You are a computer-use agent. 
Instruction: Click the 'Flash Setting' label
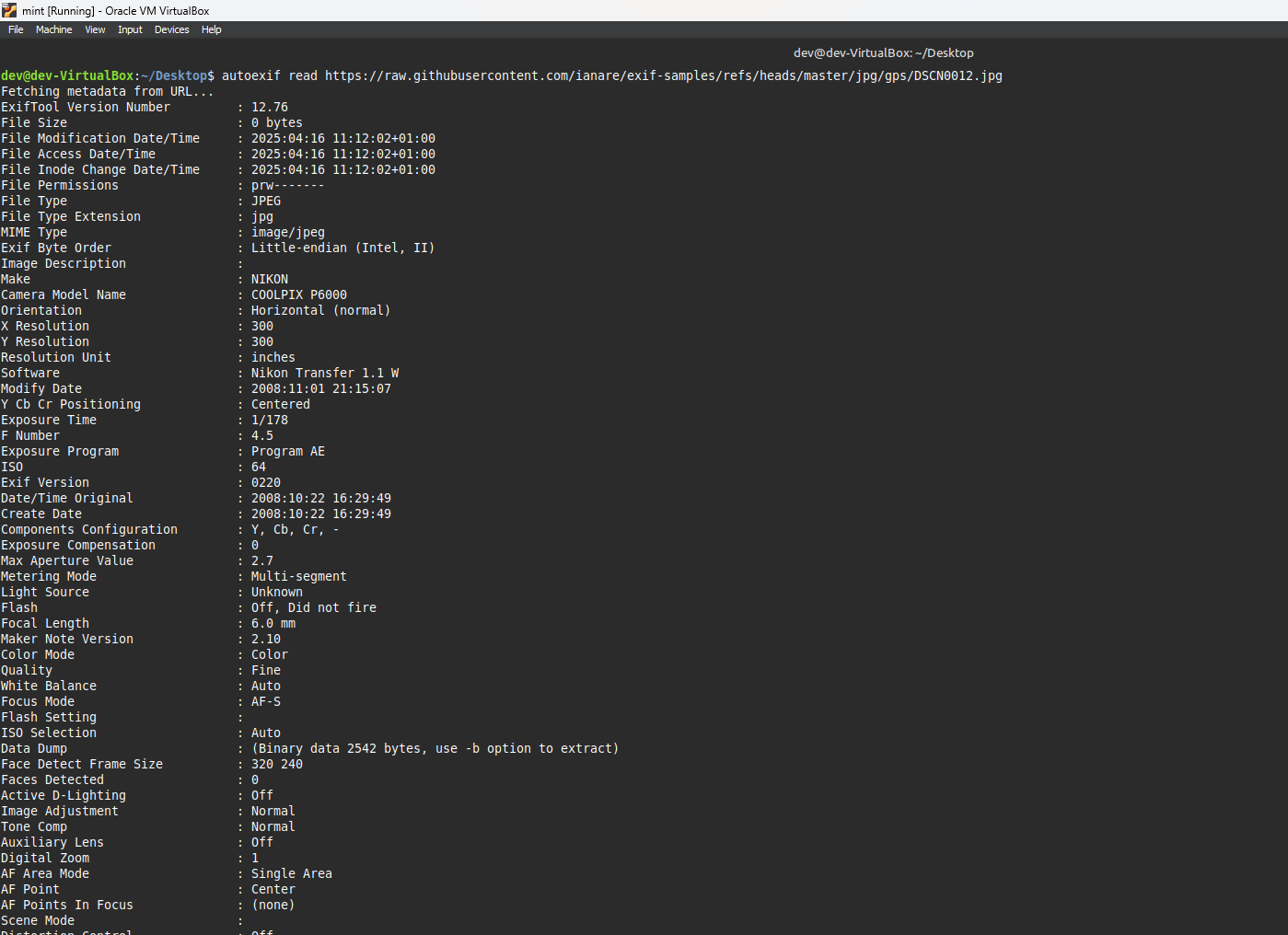[x=49, y=717]
